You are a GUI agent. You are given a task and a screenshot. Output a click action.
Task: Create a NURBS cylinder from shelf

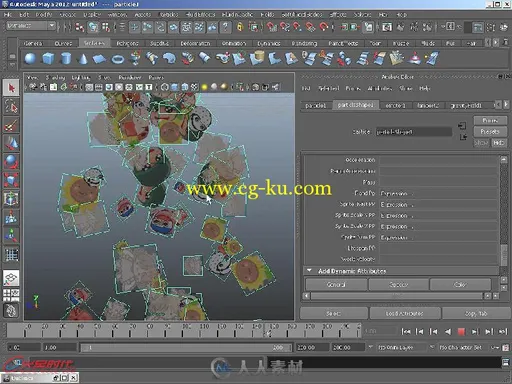click(66, 59)
